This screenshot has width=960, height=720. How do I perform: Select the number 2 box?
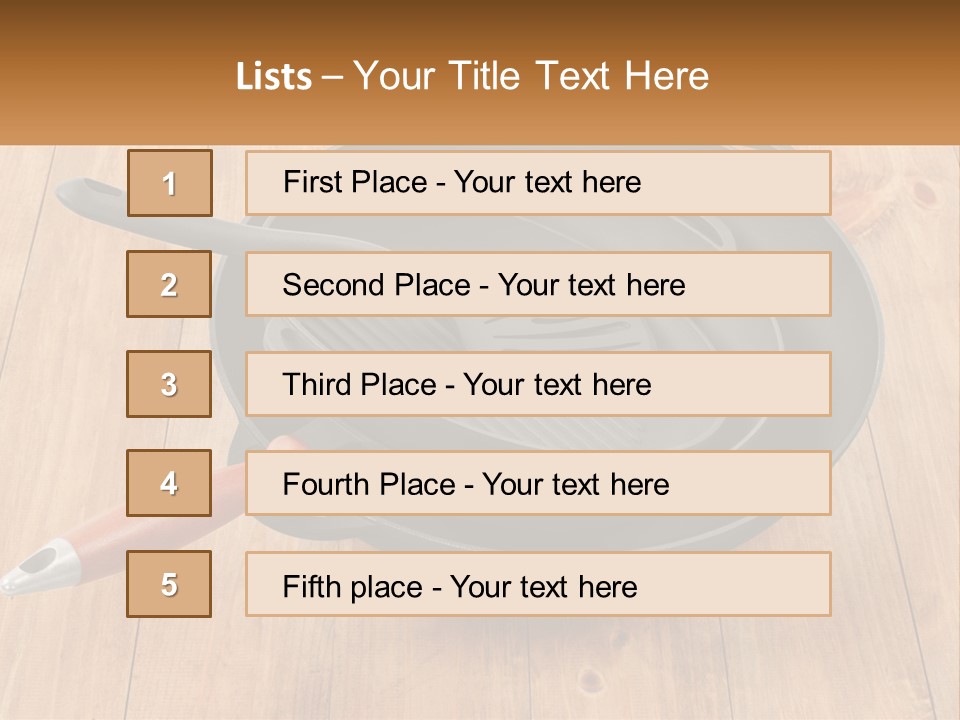click(169, 284)
